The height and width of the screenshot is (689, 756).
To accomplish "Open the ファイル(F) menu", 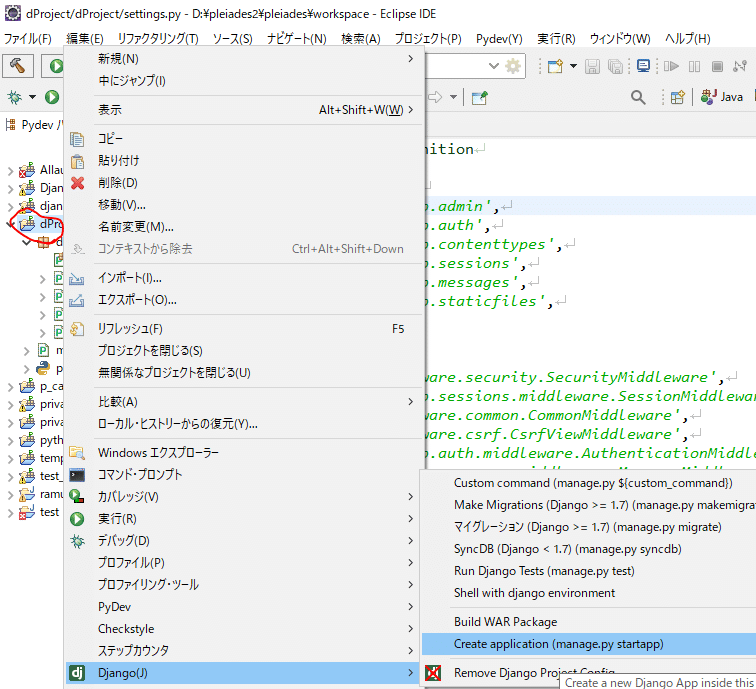I will (27, 39).
